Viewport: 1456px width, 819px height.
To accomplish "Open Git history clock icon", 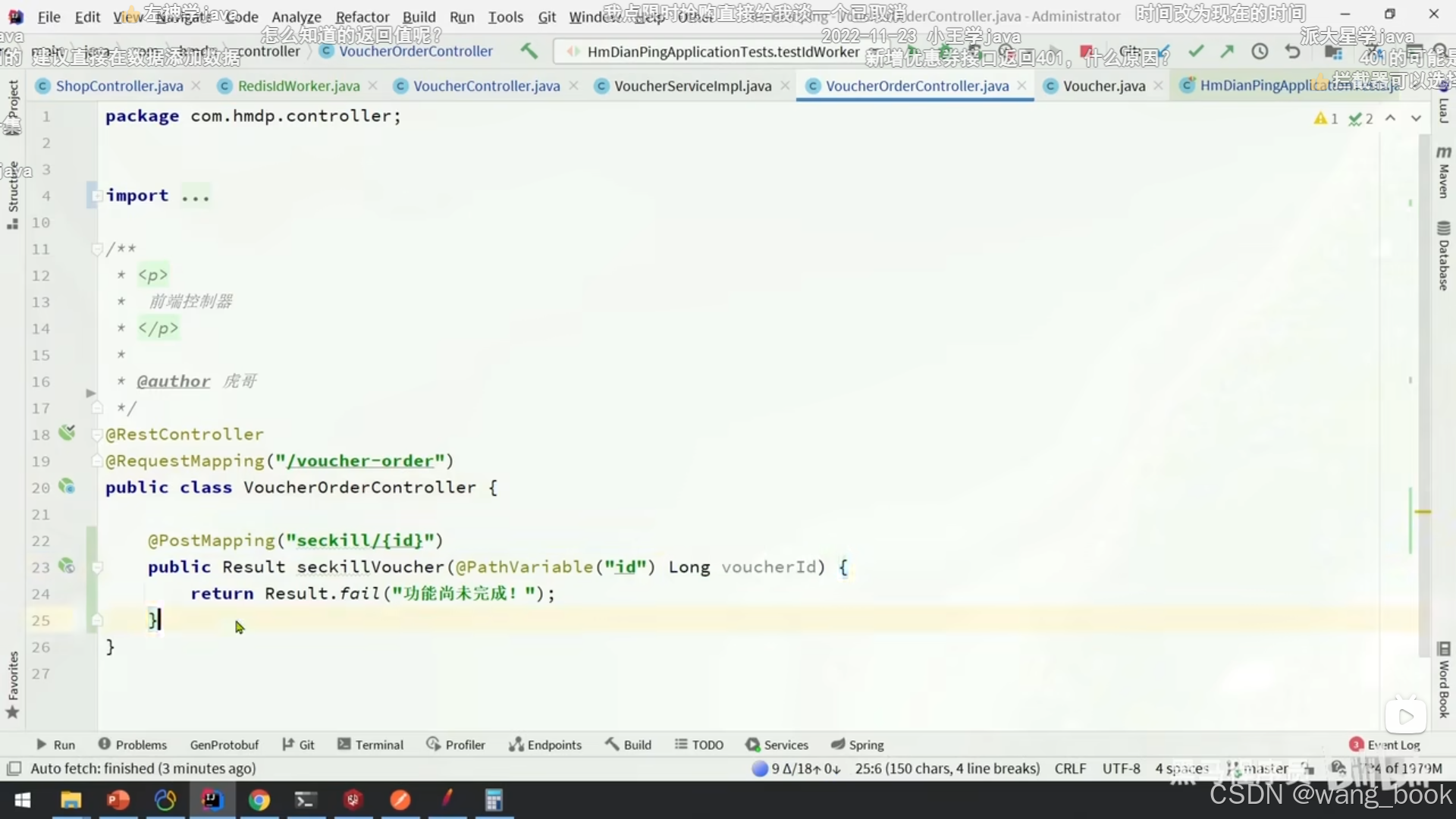I will [1260, 51].
